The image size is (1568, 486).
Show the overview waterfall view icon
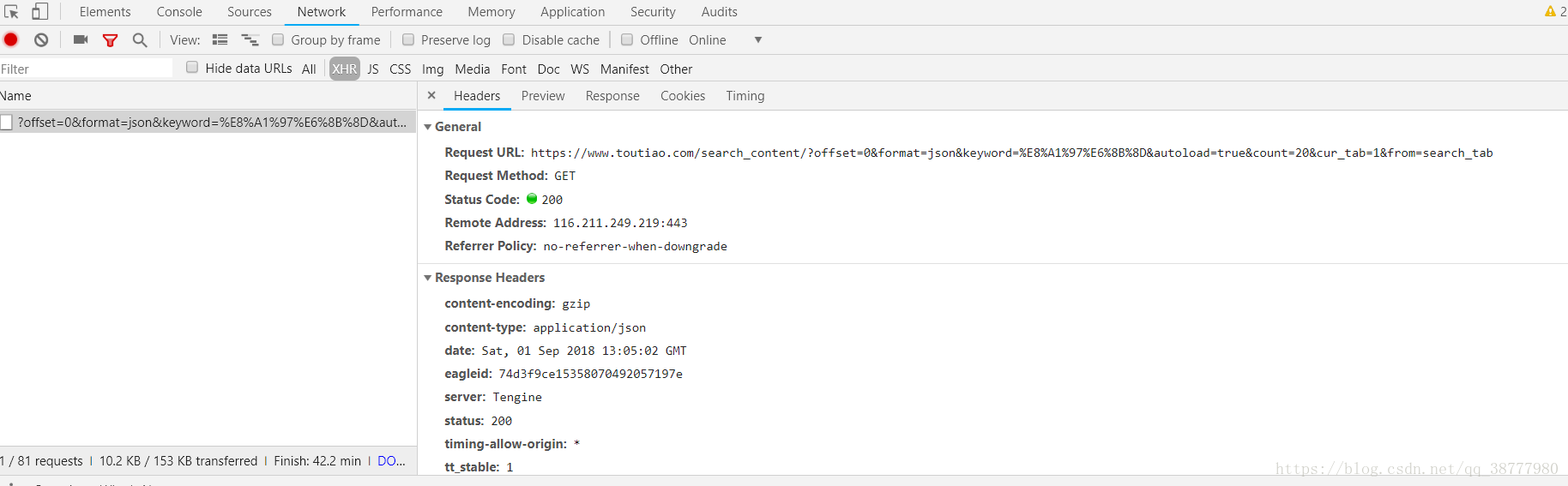250,39
